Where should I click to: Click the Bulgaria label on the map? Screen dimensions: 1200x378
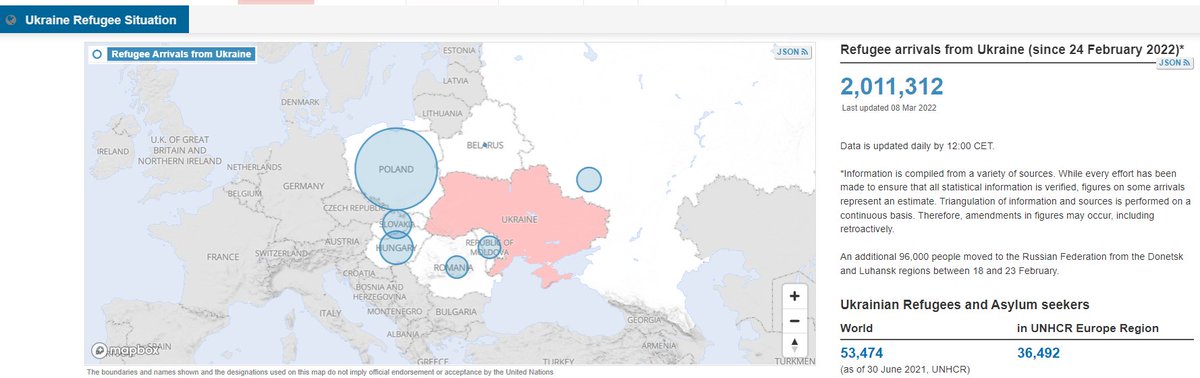pos(456,311)
